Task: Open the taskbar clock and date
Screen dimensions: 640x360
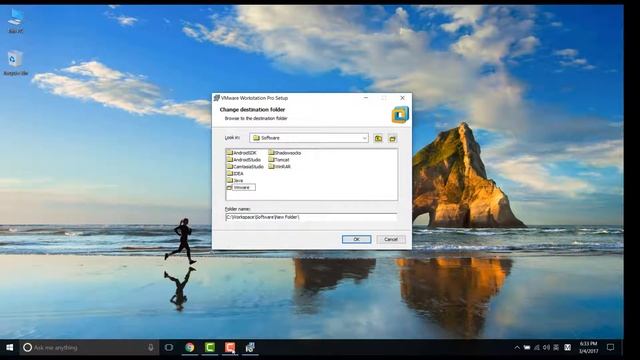Action: (588, 347)
